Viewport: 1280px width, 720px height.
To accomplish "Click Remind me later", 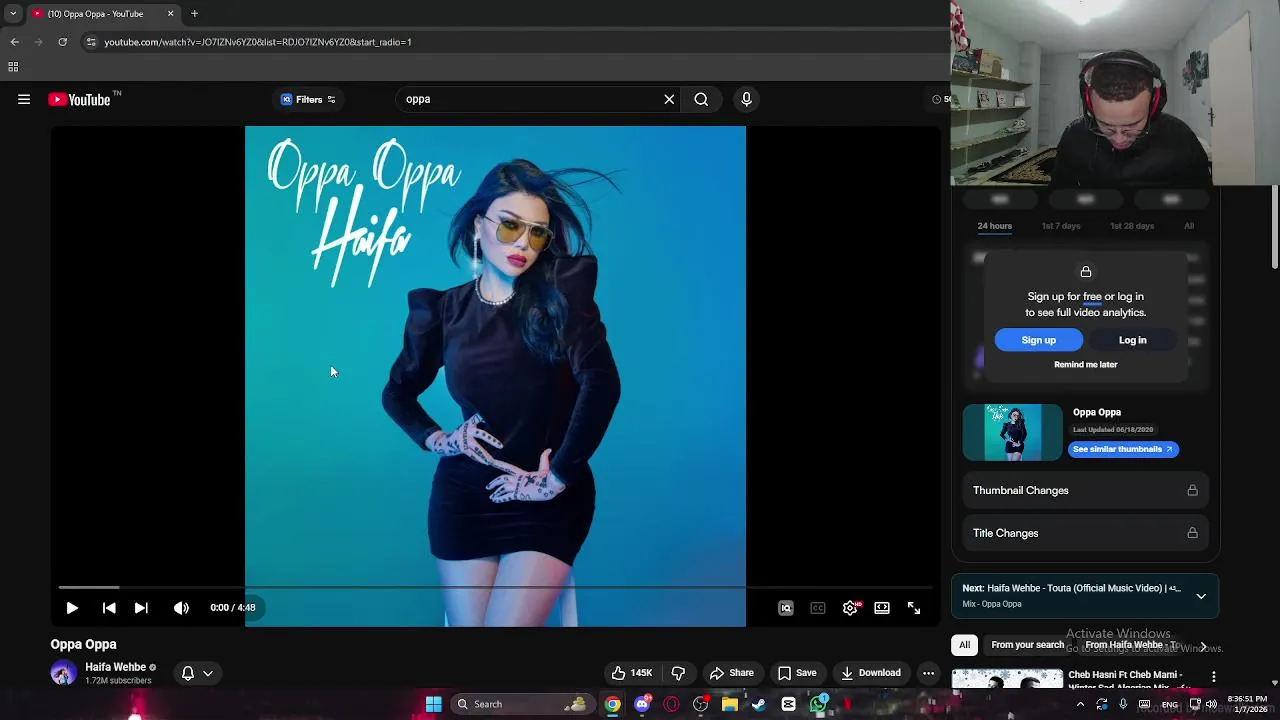I will [1086, 365].
